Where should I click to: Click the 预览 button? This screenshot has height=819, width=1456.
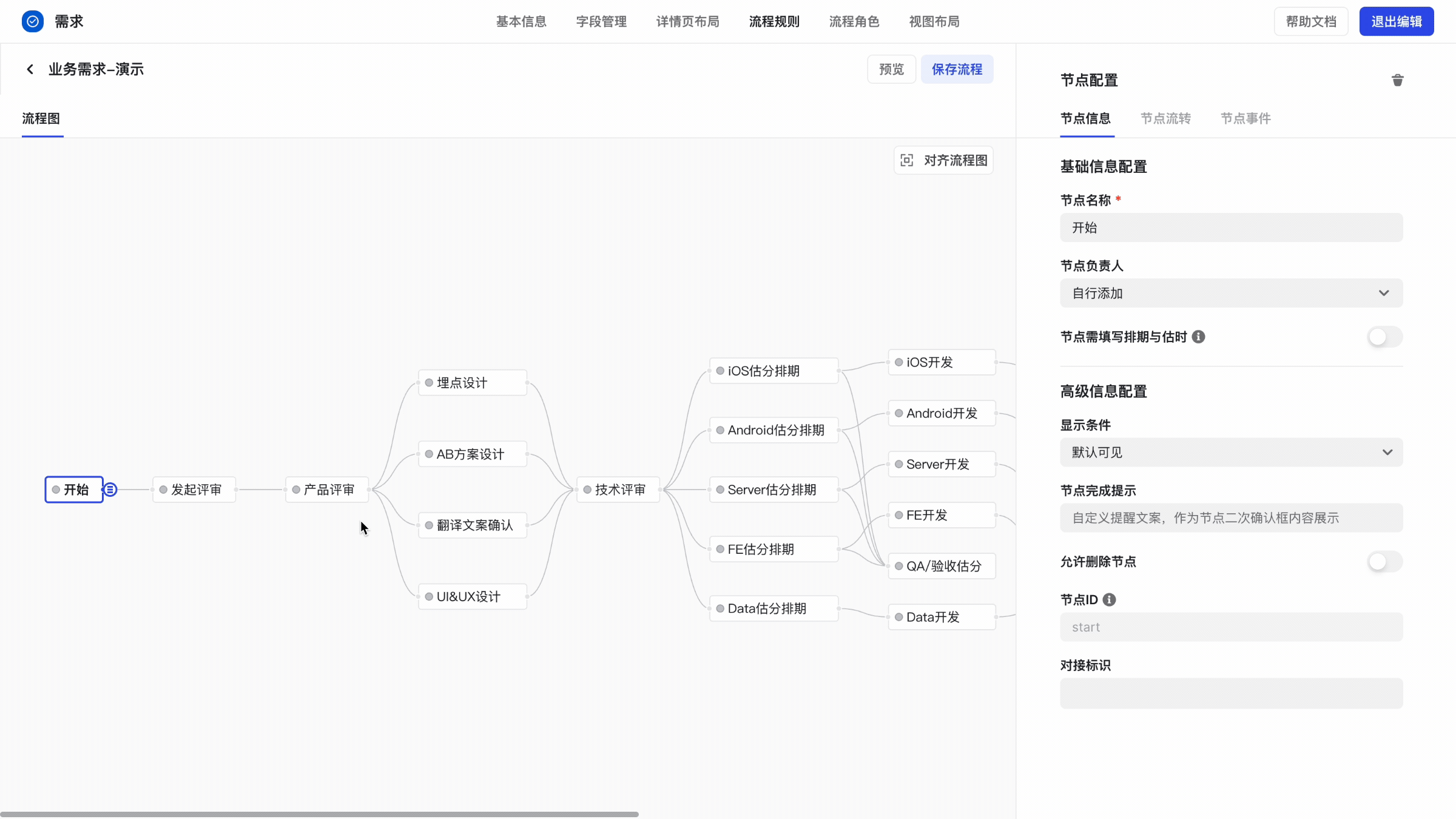(x=891, y=69)
